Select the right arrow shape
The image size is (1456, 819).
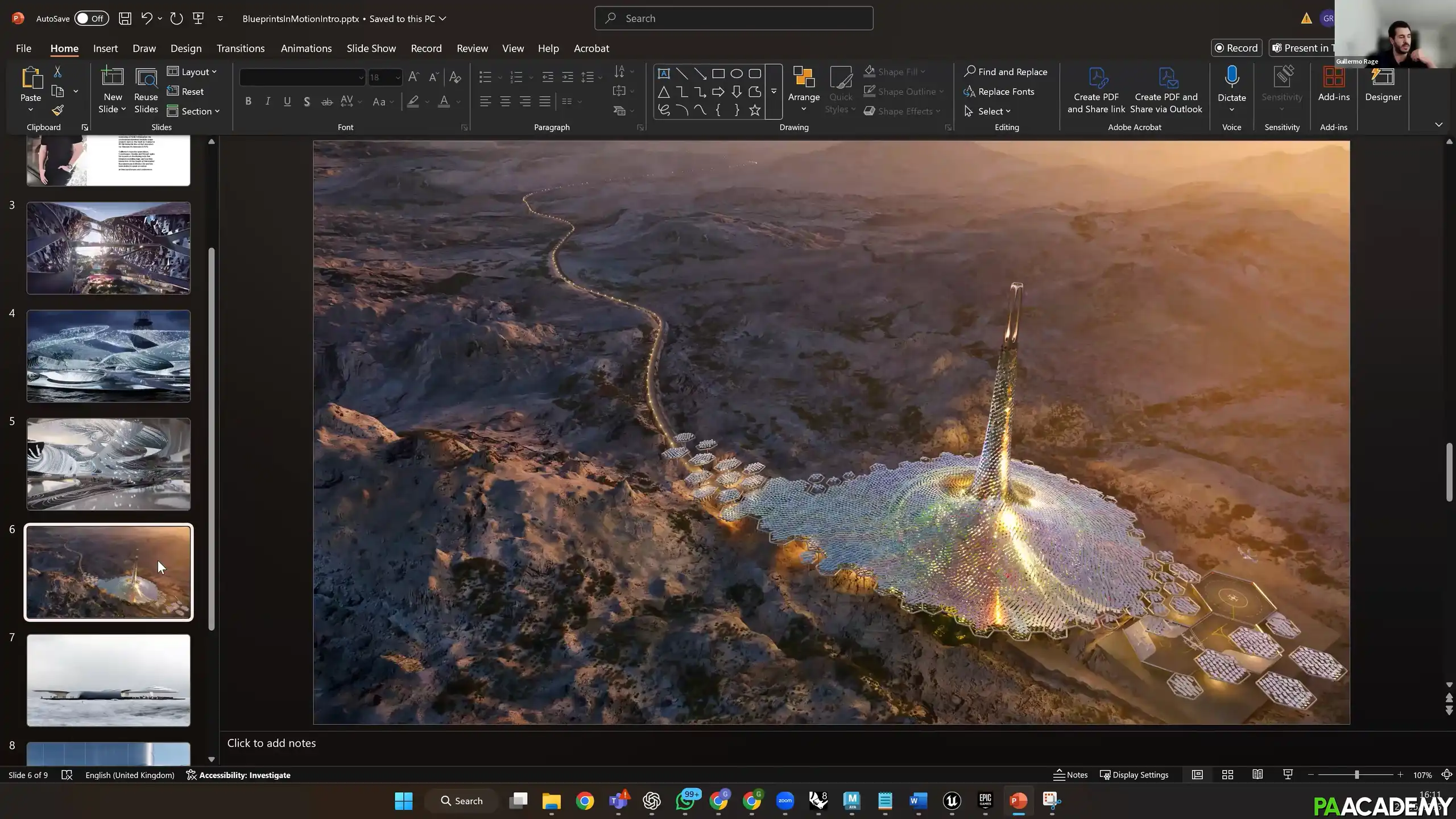click(x=718, y=92)
